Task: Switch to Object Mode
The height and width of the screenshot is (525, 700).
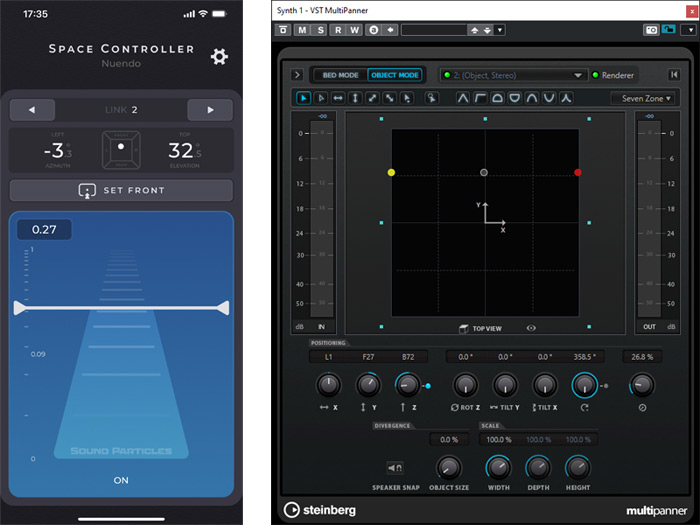Action: (394, 75)
